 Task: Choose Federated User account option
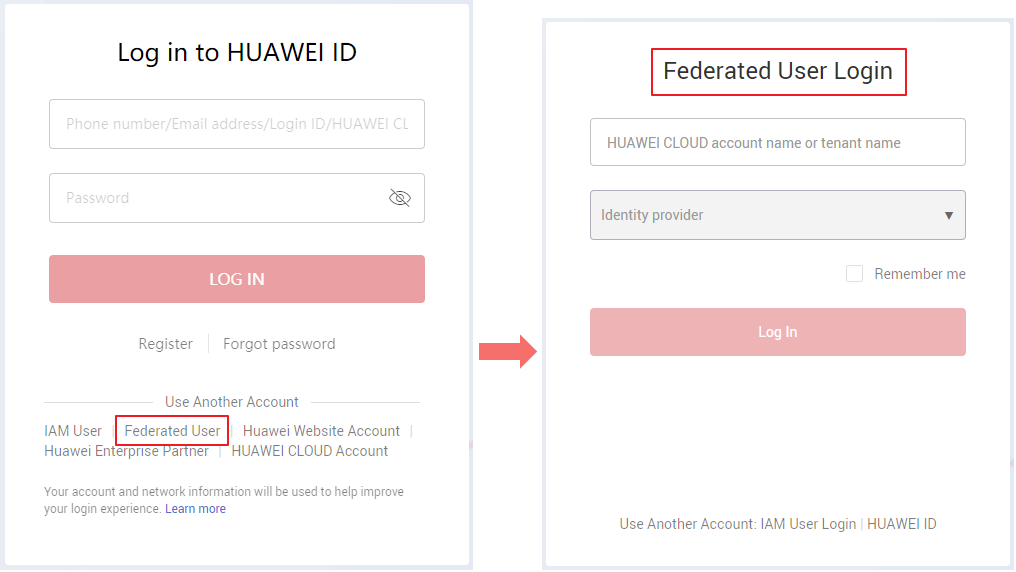click(x=172, y=431)
